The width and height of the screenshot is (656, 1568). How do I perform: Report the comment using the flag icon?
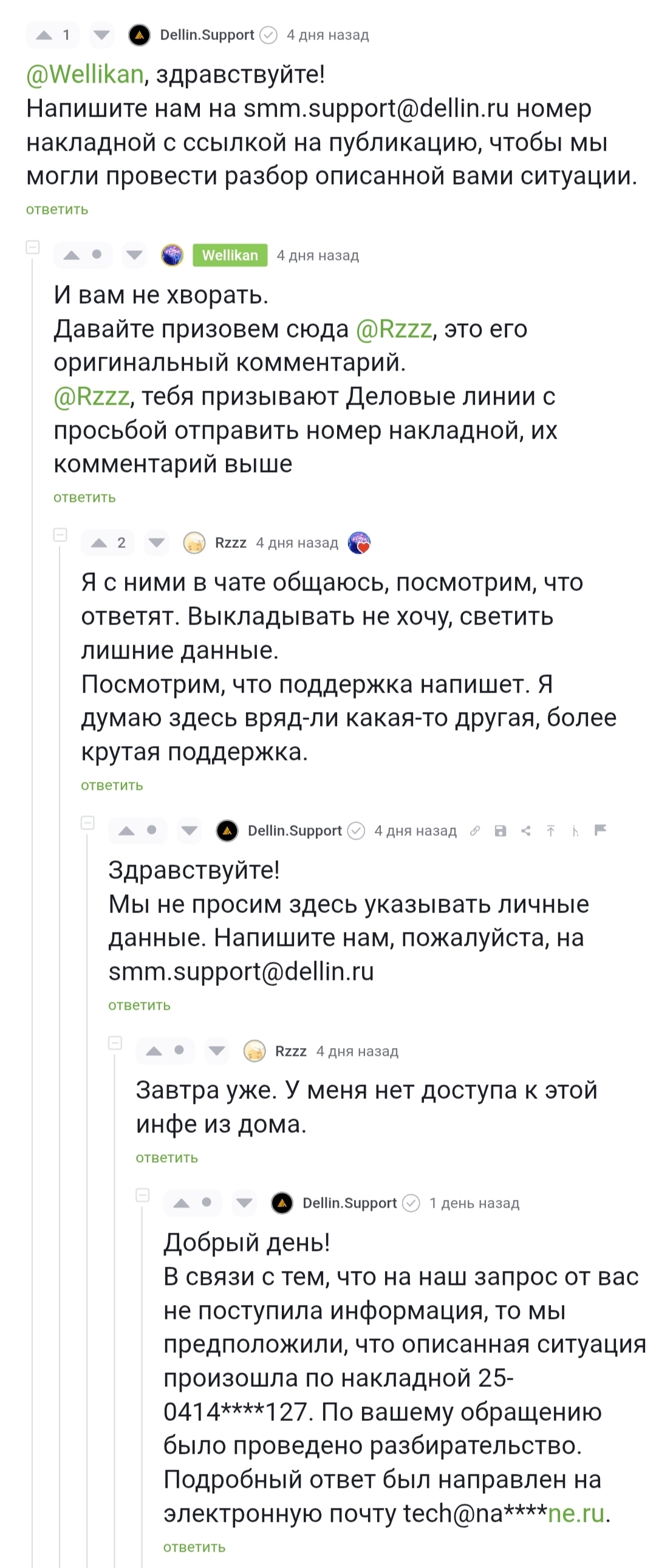point(601,830)
